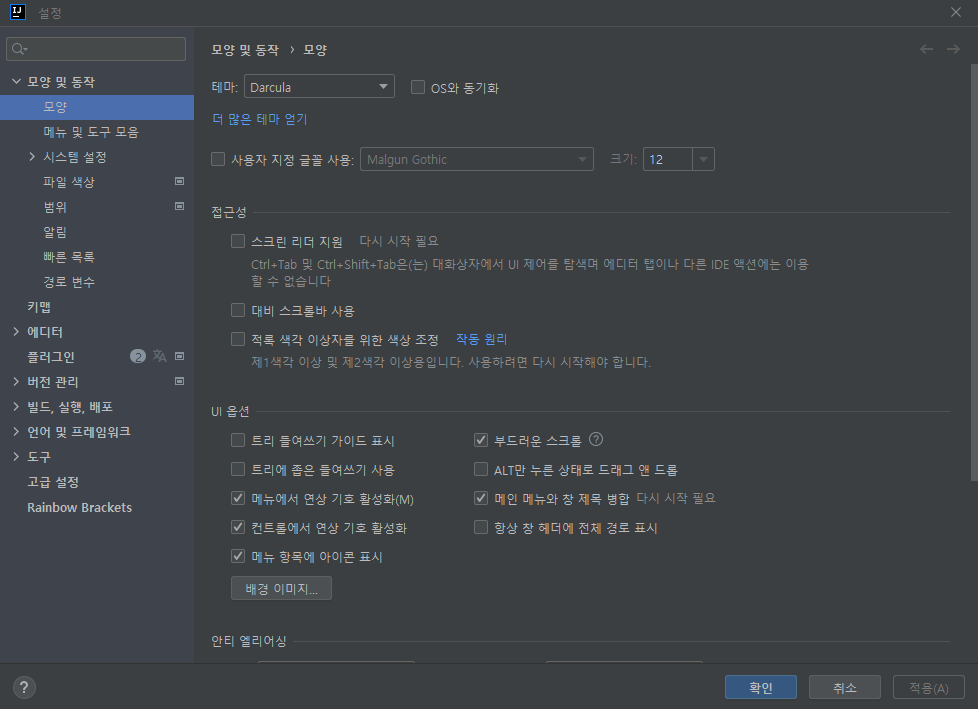Confirm with the 확인 button

point(760,687)
